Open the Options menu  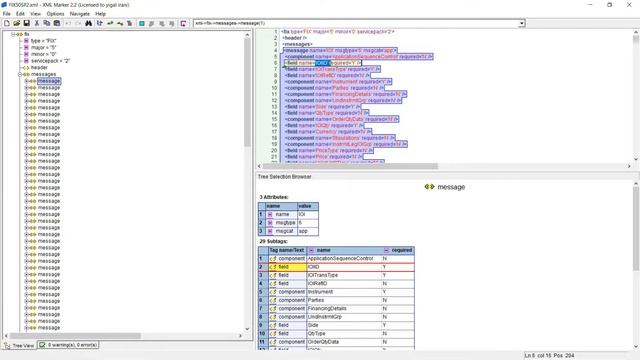coord(55,14)
